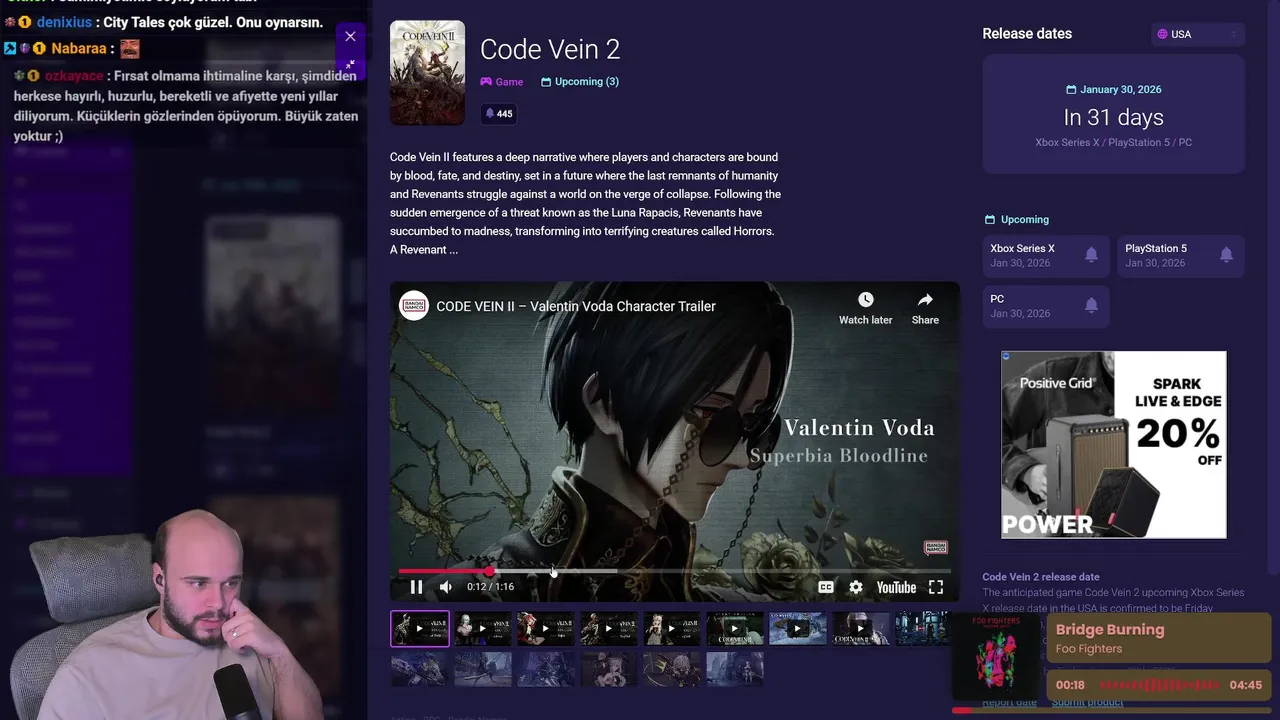1280x720 pixels.
Task: Select the first highlighted trailer thumbnail
Action: [420, 629]
